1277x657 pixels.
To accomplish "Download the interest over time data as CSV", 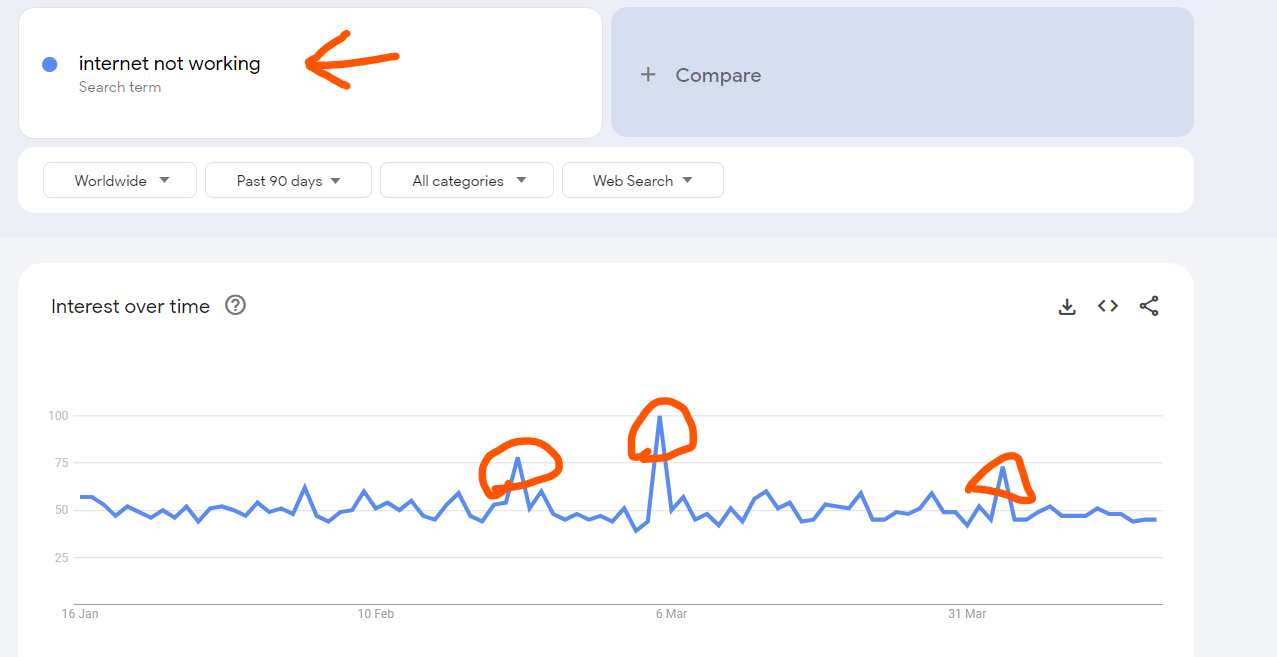I will [x=1067, y=306].
